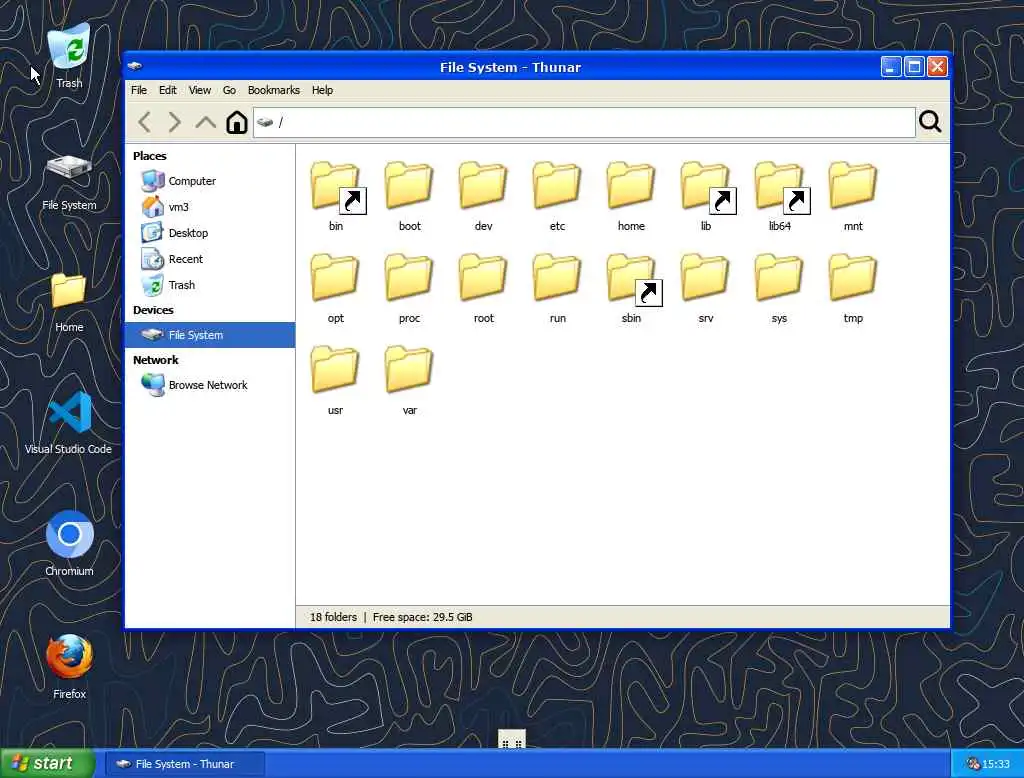The width and height of the screenshot is (1024, 778).
Task: Select the root folder icon
Action: (483, 278)
